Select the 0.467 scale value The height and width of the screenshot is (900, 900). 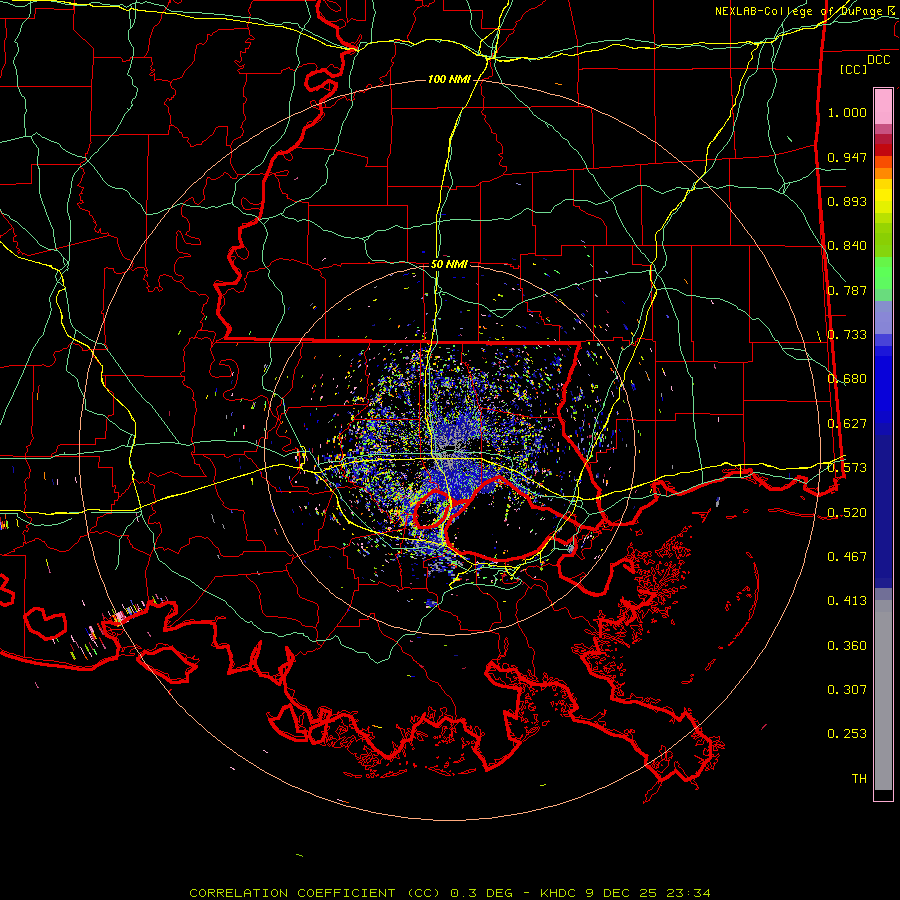[847, 557]
